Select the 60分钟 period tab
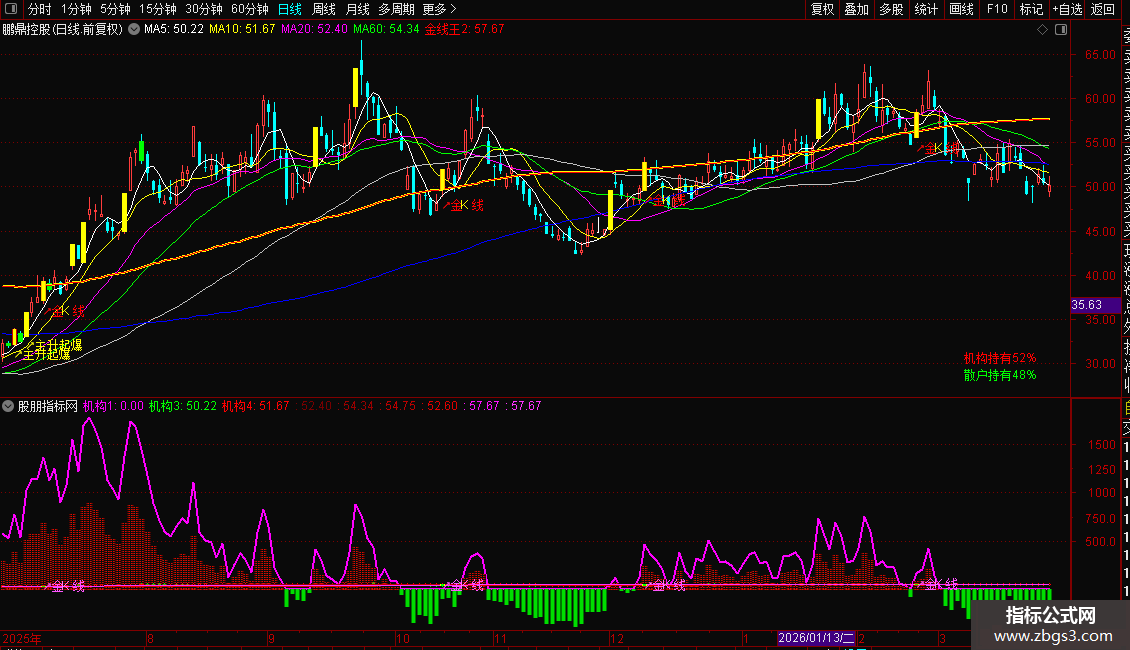1130x650 pixels. [x=249, y=9]
